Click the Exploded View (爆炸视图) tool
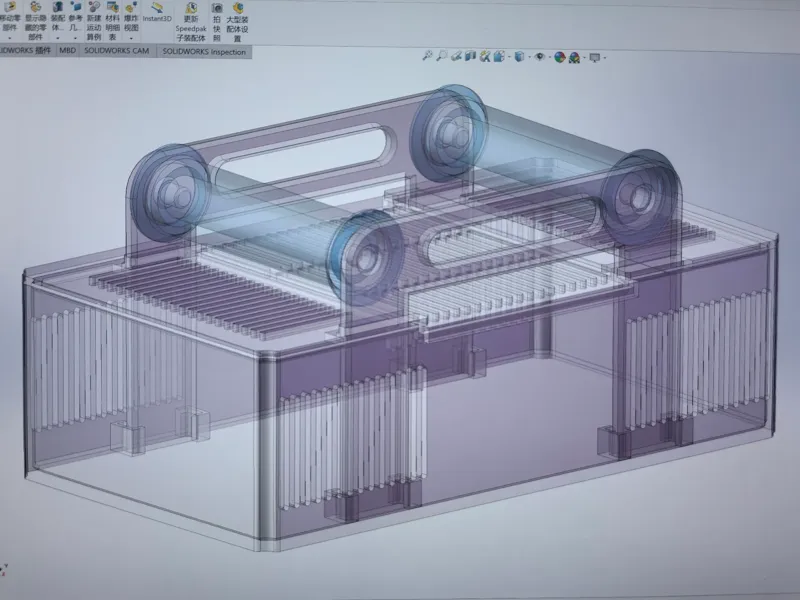This screenshot has width=800, height=600. pos(131,19)
